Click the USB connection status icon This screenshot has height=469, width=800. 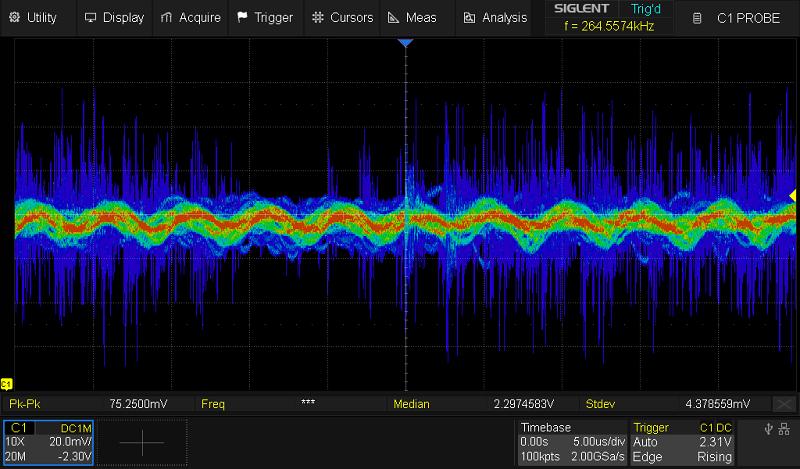pyautogui.click(x=768, y=430)
